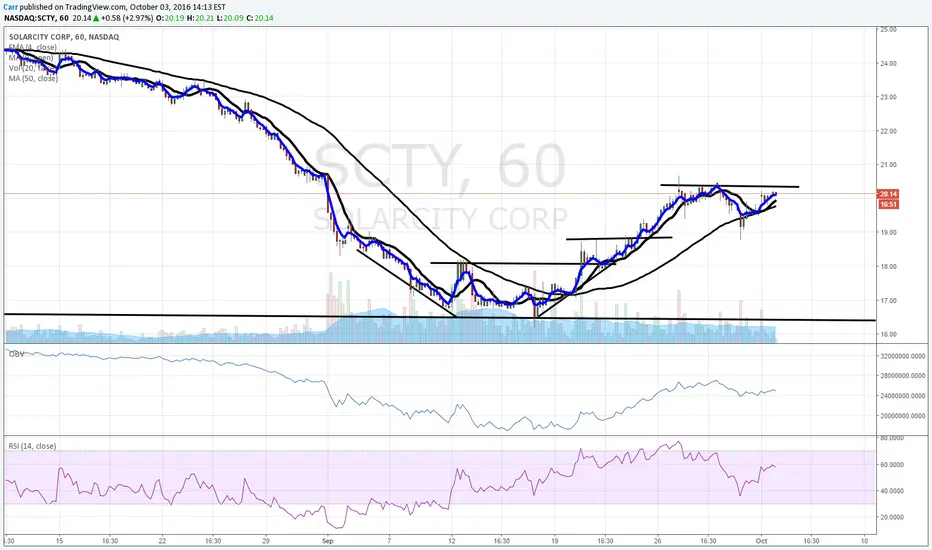Click the "23.00" price axis label
Screen dimensions: 932x550
tap(889, 97)
